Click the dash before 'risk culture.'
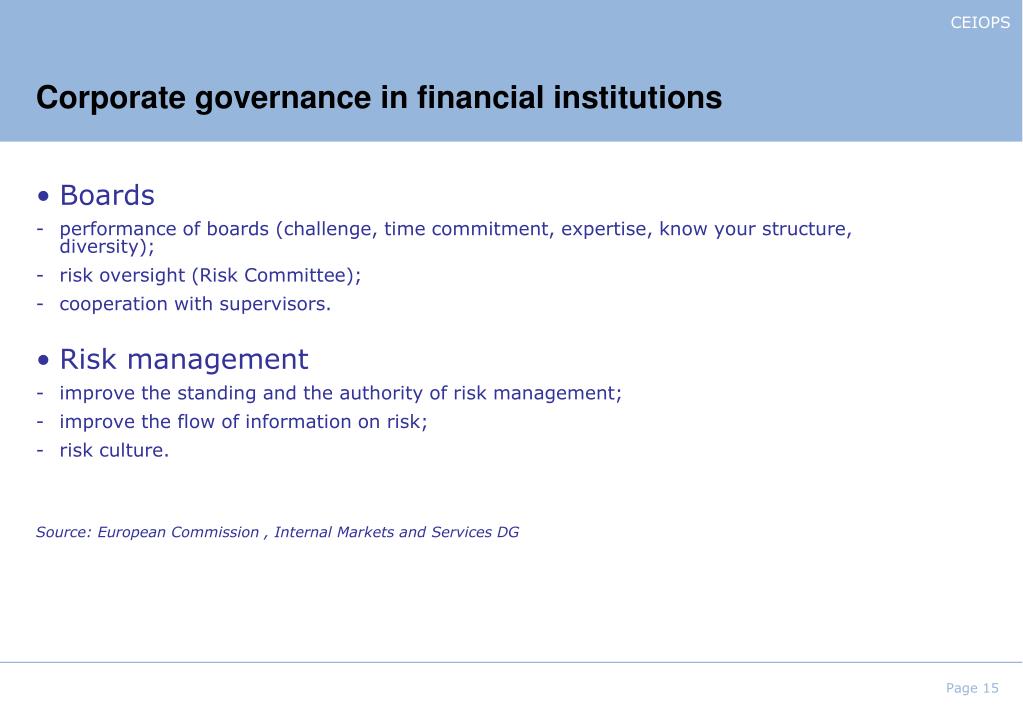The image size is (1023, 708). [x=40, y=451]
